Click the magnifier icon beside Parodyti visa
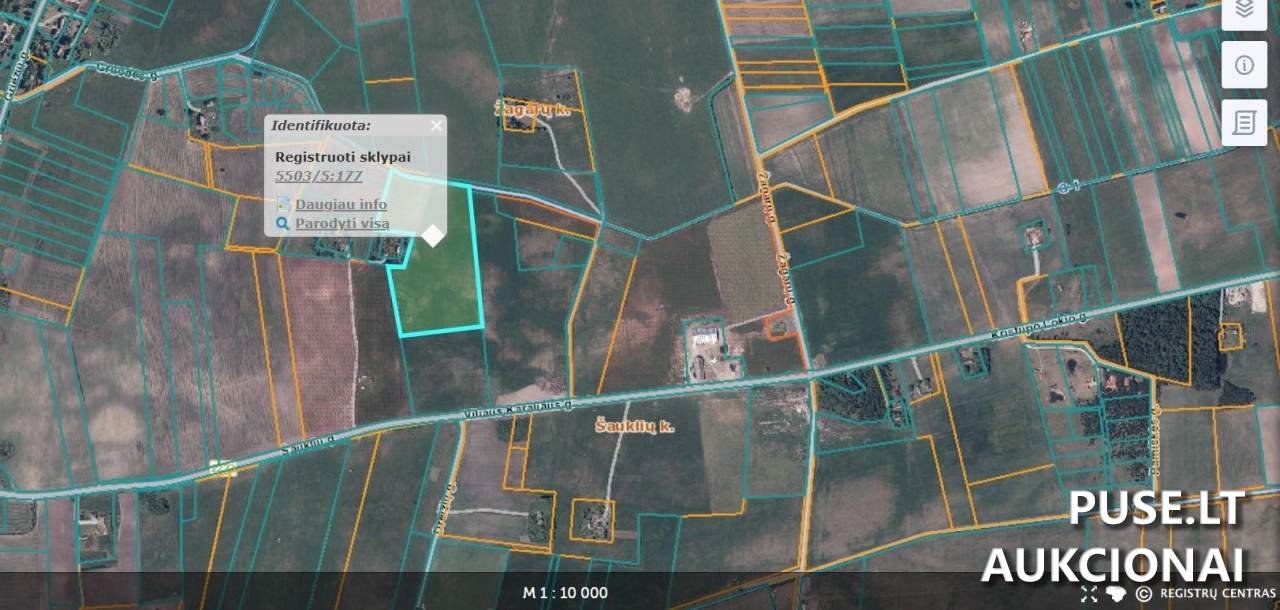 (x=283, y=224)
